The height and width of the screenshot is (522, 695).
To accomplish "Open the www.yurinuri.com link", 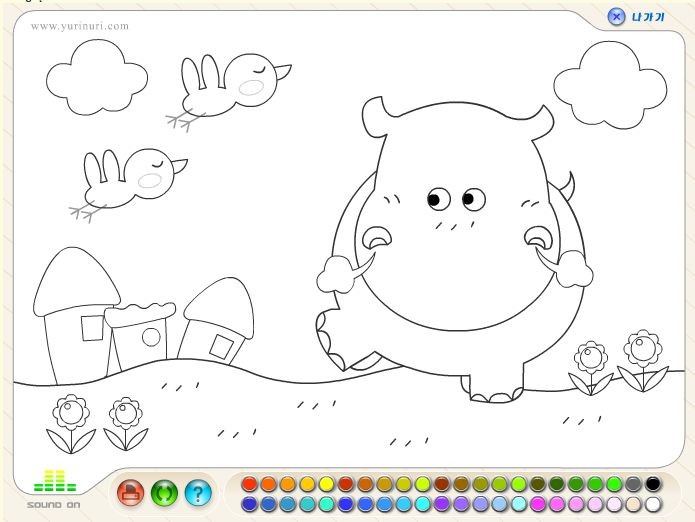I will click(x=80, y=26).
